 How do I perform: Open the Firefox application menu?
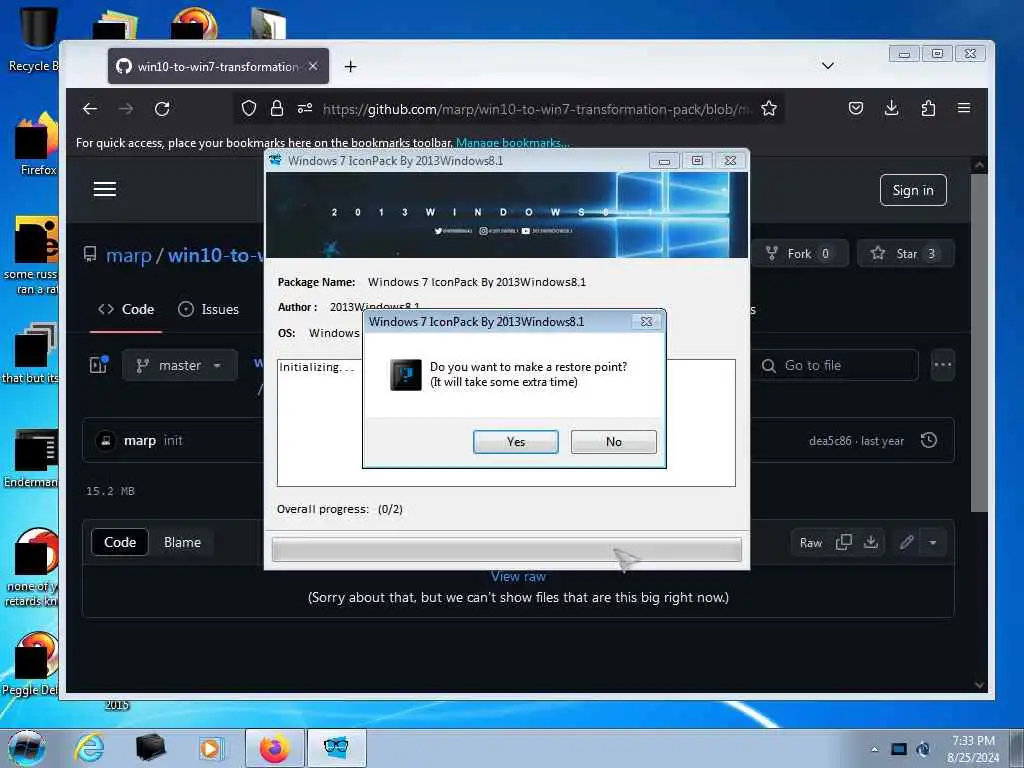(x=964, y=108)
